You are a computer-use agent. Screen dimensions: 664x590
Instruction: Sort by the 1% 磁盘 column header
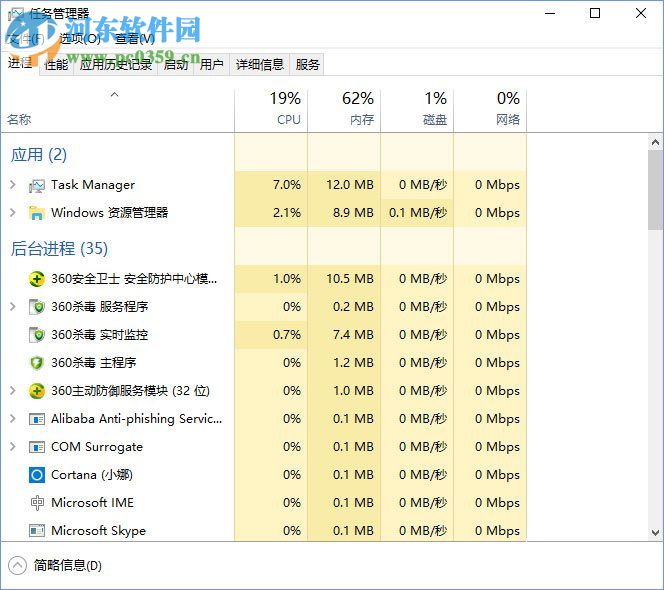pos(417,109)
